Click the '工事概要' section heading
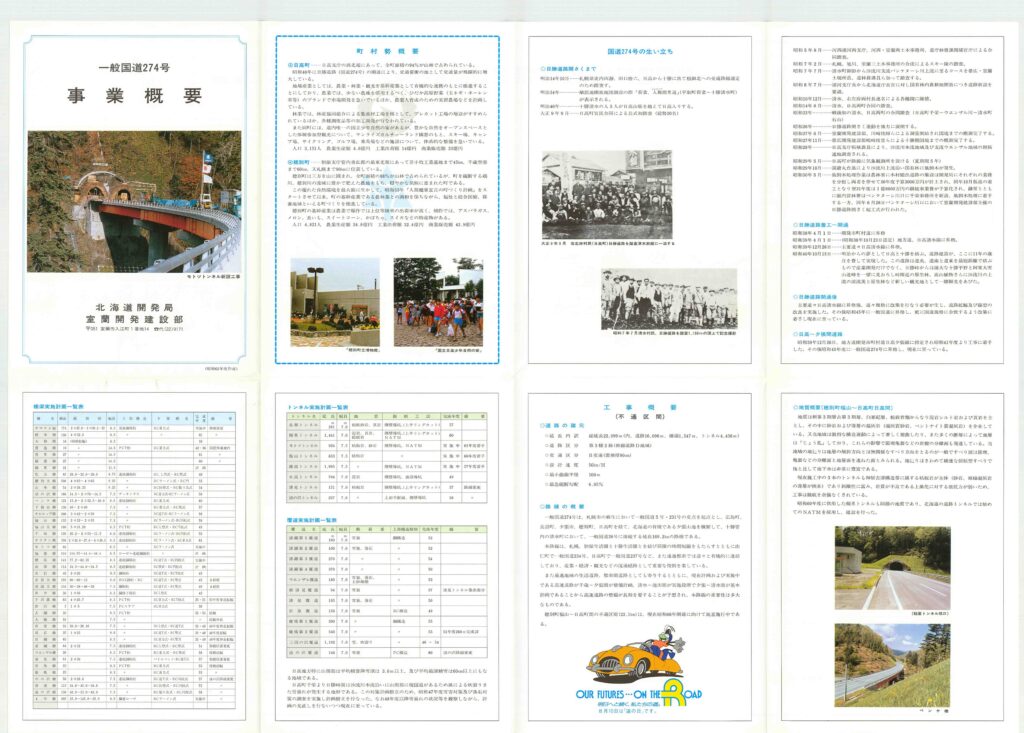Viewport: 1024px width, 733px height. [640, 409]
